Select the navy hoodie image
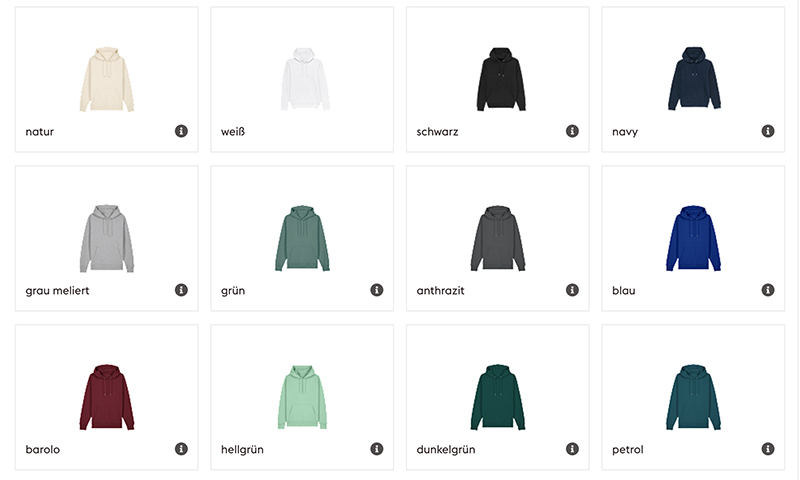Viewport: 800px width, 480px height. (x=693, y=79)
